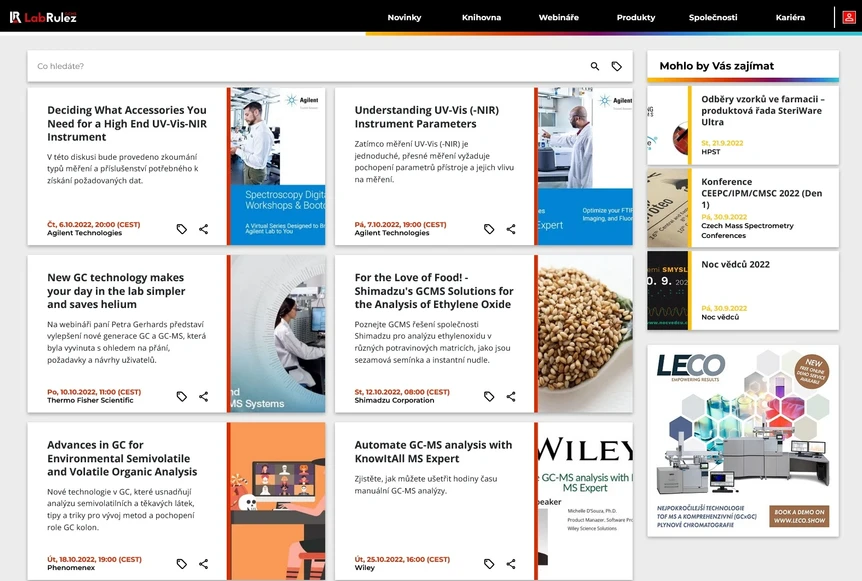Open Noc vědců 2022 event link
The height and width of the screenshot is (581, 862).
click(735, 265)
